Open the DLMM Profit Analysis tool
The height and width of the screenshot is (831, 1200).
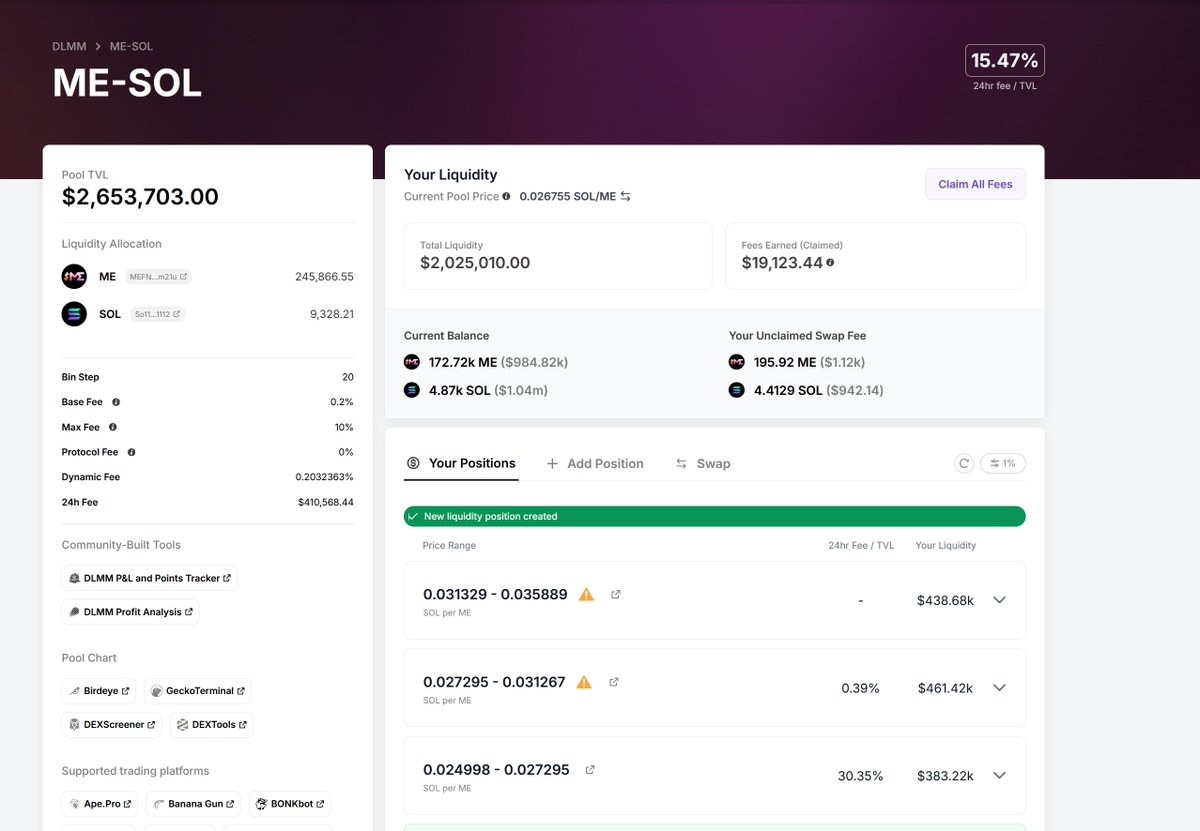pos(130,612)
